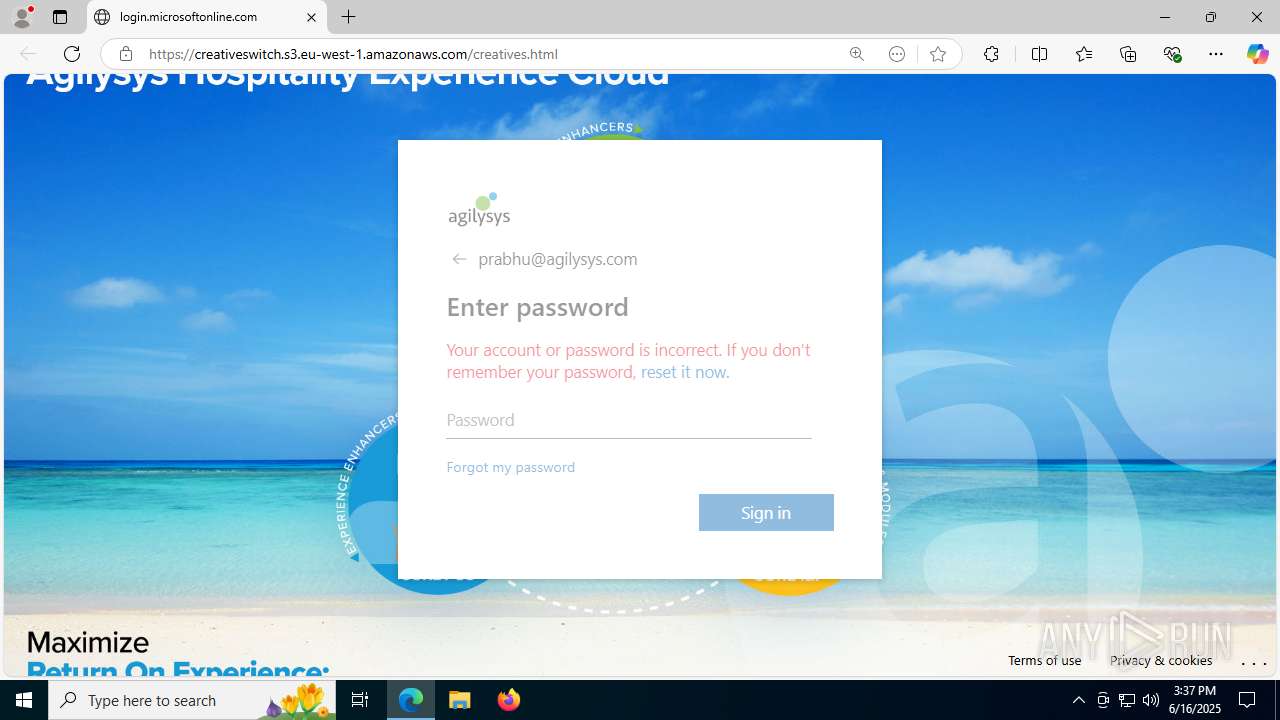Open the browser profile icon

coord(22,17)
